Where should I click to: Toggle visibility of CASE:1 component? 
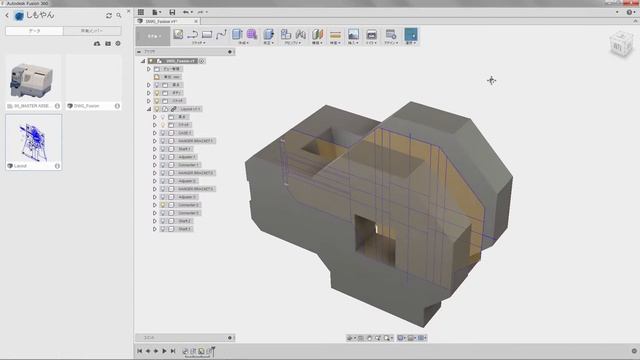tap(163, 133)
